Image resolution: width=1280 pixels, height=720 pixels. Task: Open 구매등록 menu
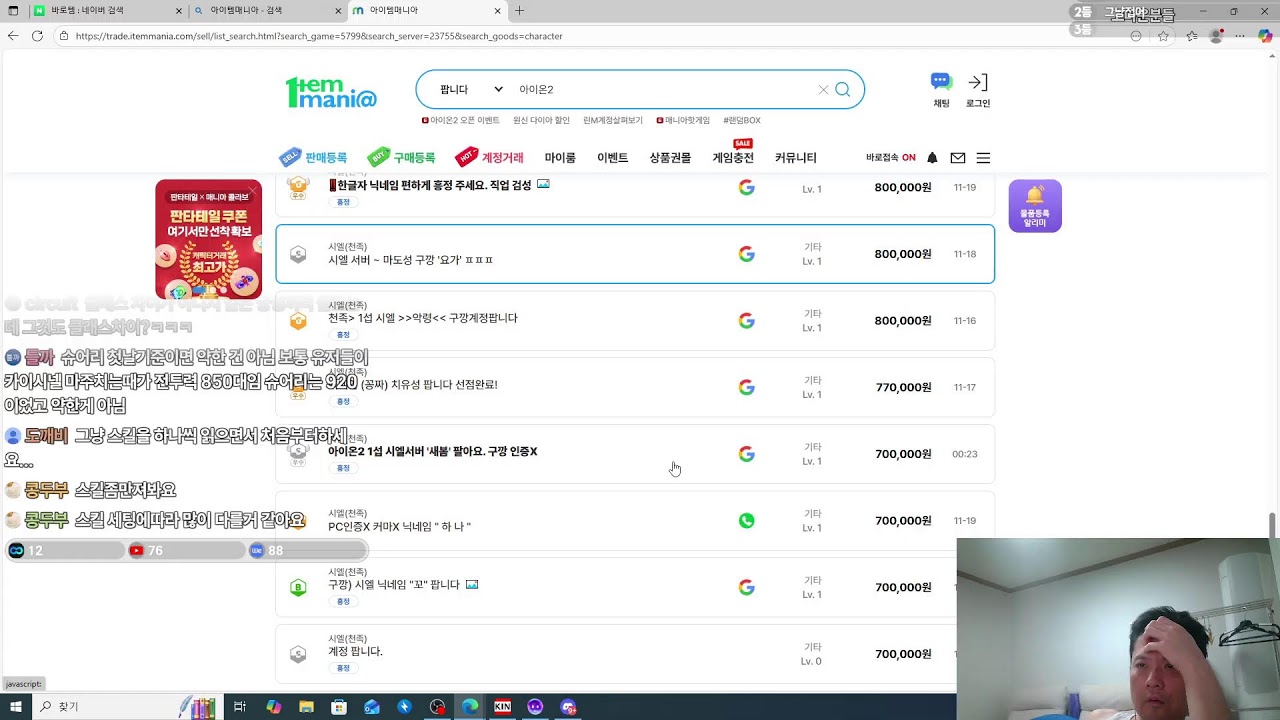tap(401, 158)
